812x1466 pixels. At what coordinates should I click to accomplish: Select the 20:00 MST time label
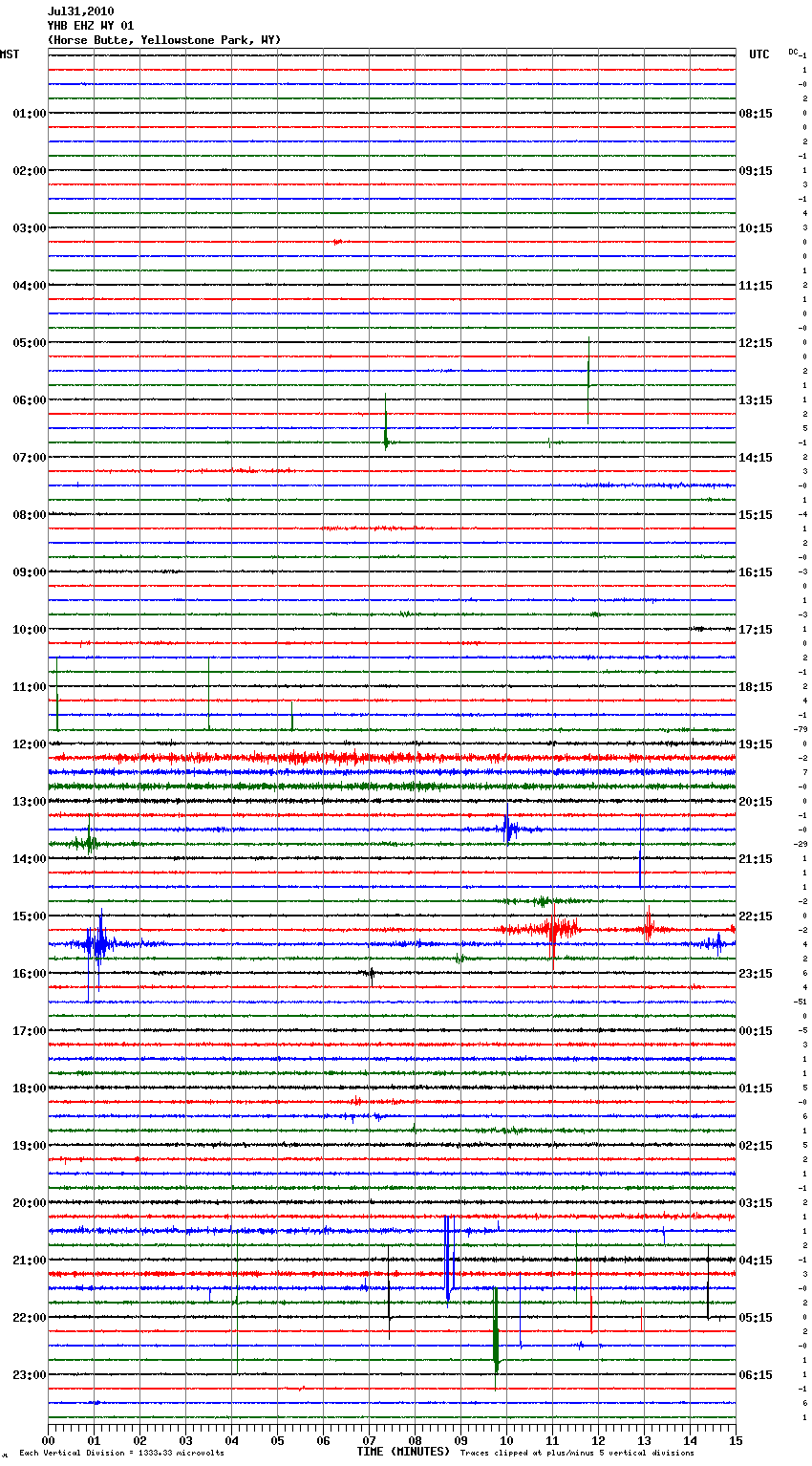coord(29,1203)
